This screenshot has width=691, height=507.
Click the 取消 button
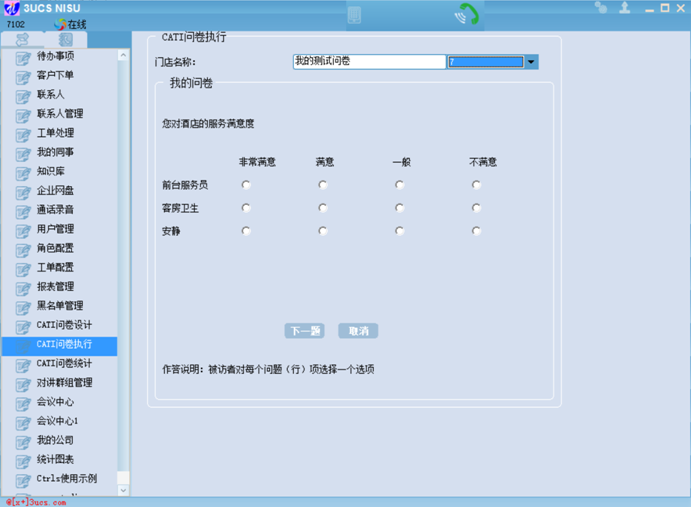point(358,331)
